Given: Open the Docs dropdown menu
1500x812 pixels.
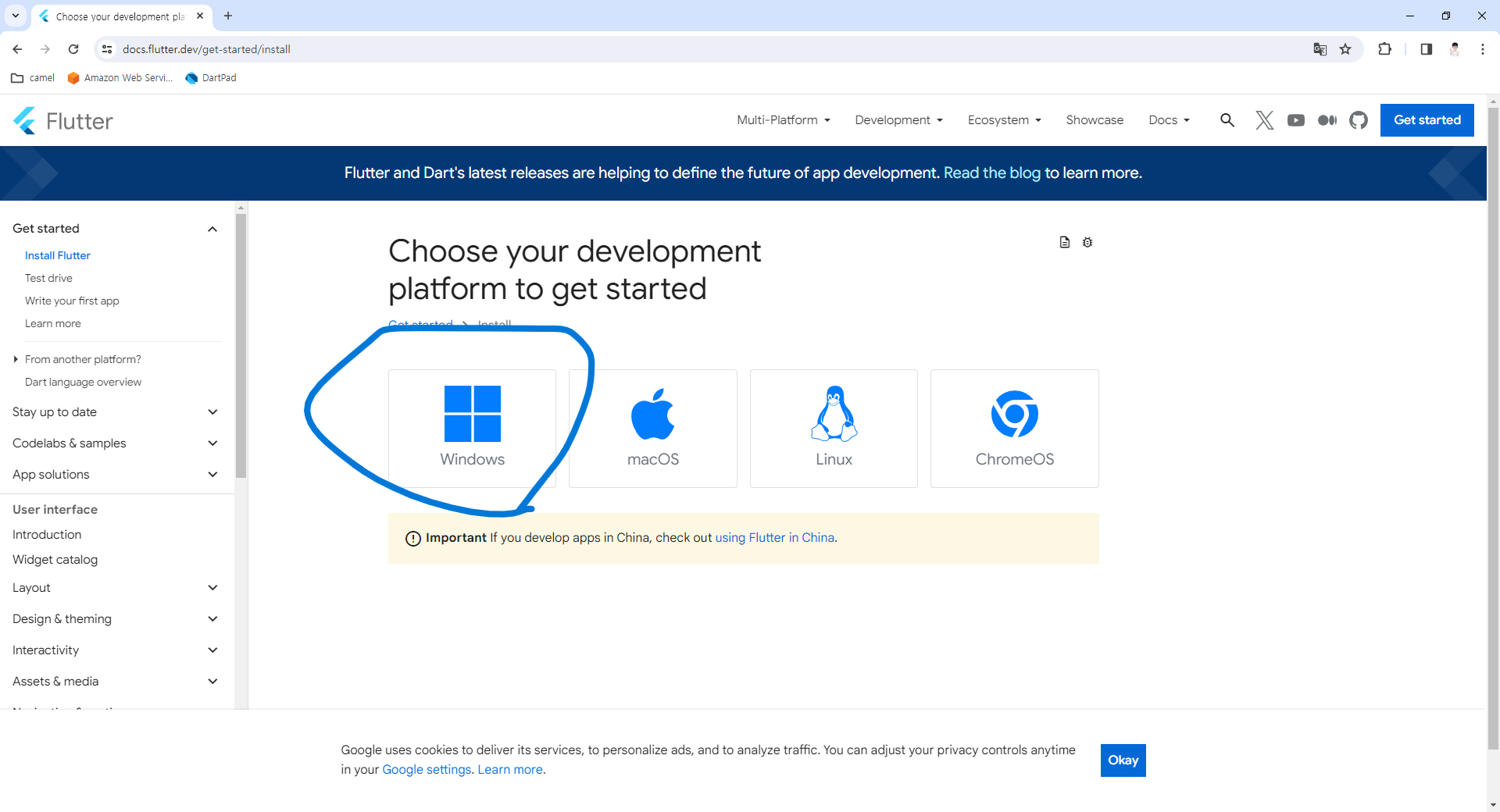Looking at the screenshot, I should click(1170, 120).
